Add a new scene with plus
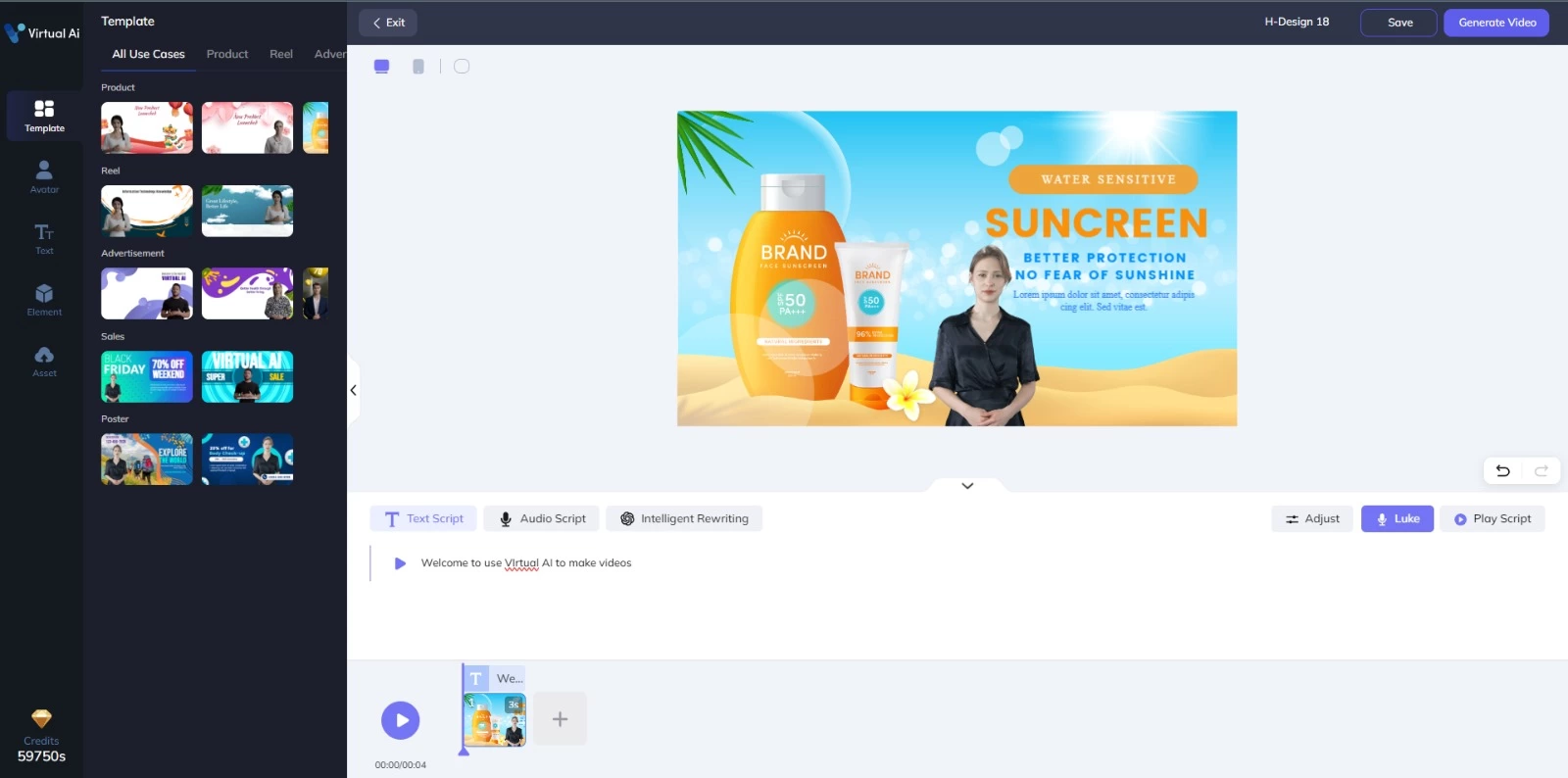The width and height of the screenshot is (1568, 778). [560, 719]
